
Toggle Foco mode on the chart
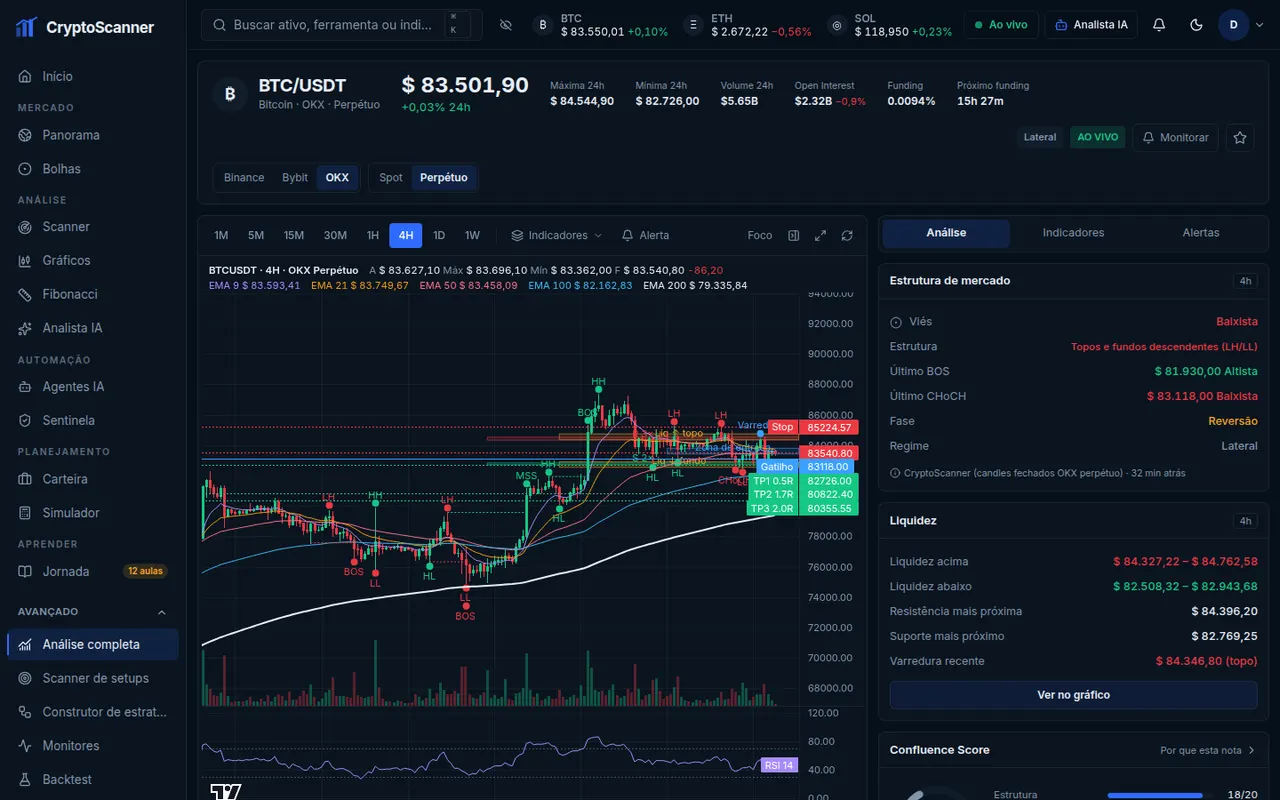760,235
